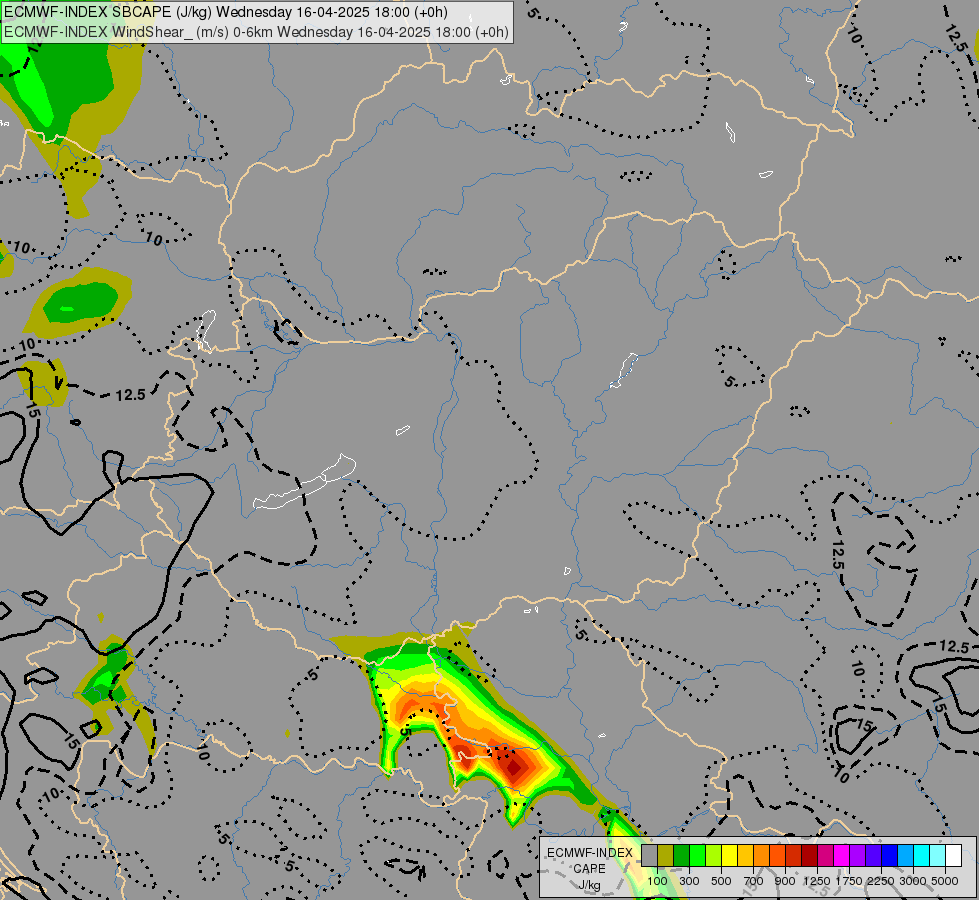Click the legend value 900
Image resolution: width=979 pixels, height=900 pixels.
pyautogui.click(x=785, y=881)
